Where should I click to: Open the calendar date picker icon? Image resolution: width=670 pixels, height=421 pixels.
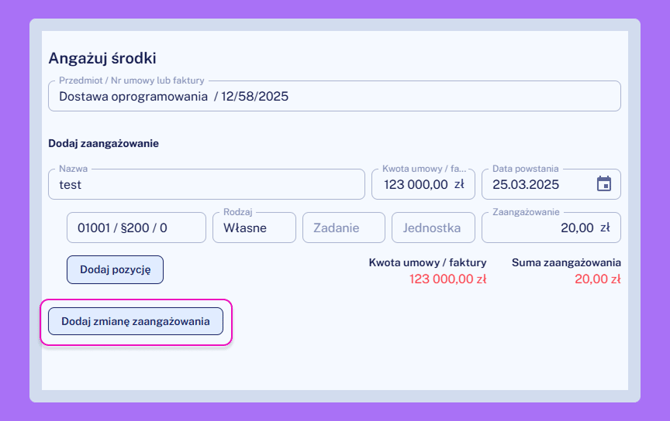pos(603,184)
